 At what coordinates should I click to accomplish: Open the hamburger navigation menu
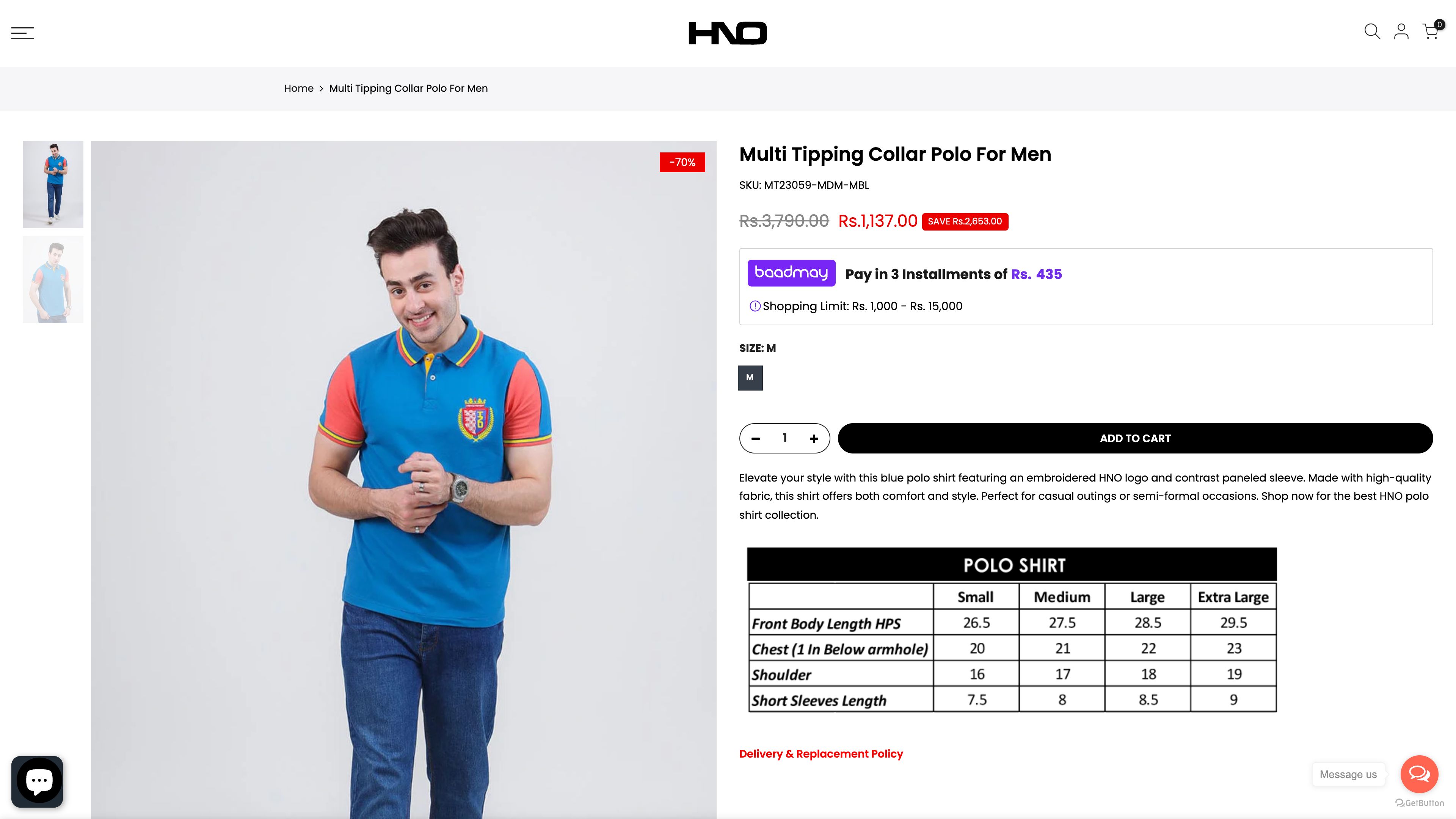(23, 32)
